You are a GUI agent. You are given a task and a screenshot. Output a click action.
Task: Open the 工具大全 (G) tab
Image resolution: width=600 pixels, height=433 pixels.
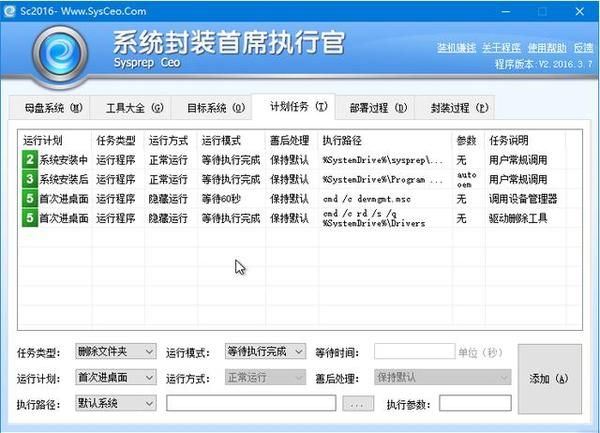tap(130, 108)
